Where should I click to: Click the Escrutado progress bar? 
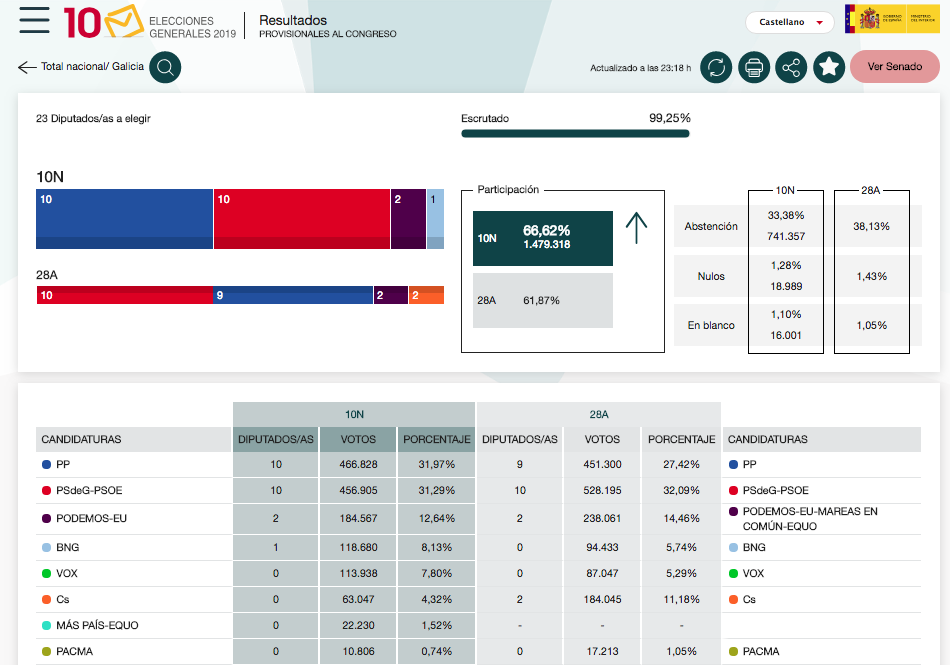pos(575,131)
